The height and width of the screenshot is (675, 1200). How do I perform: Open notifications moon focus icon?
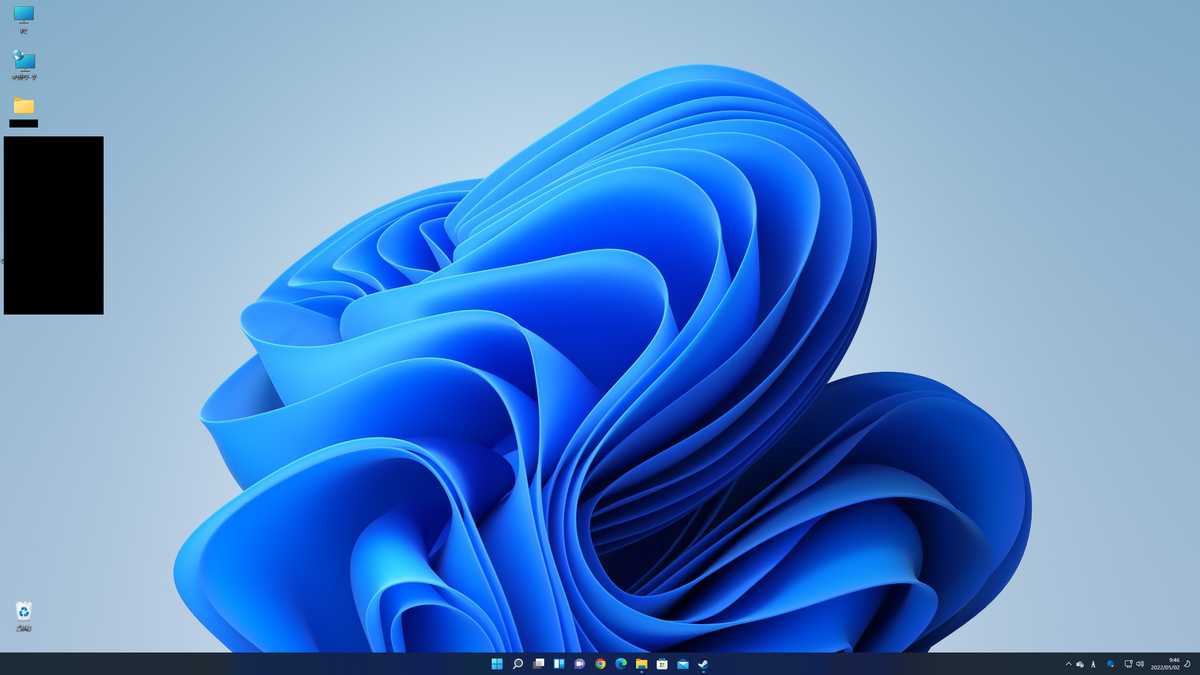1188,664
